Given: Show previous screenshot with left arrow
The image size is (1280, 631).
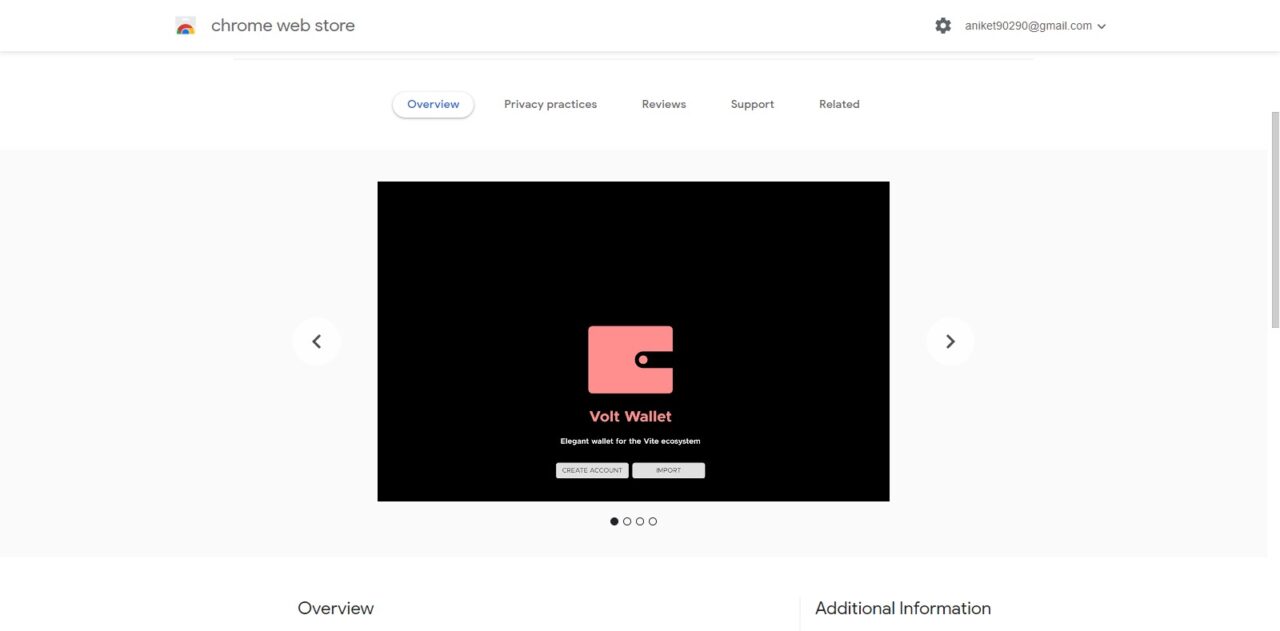Looking at the screenshot, I should click(317, 341).
